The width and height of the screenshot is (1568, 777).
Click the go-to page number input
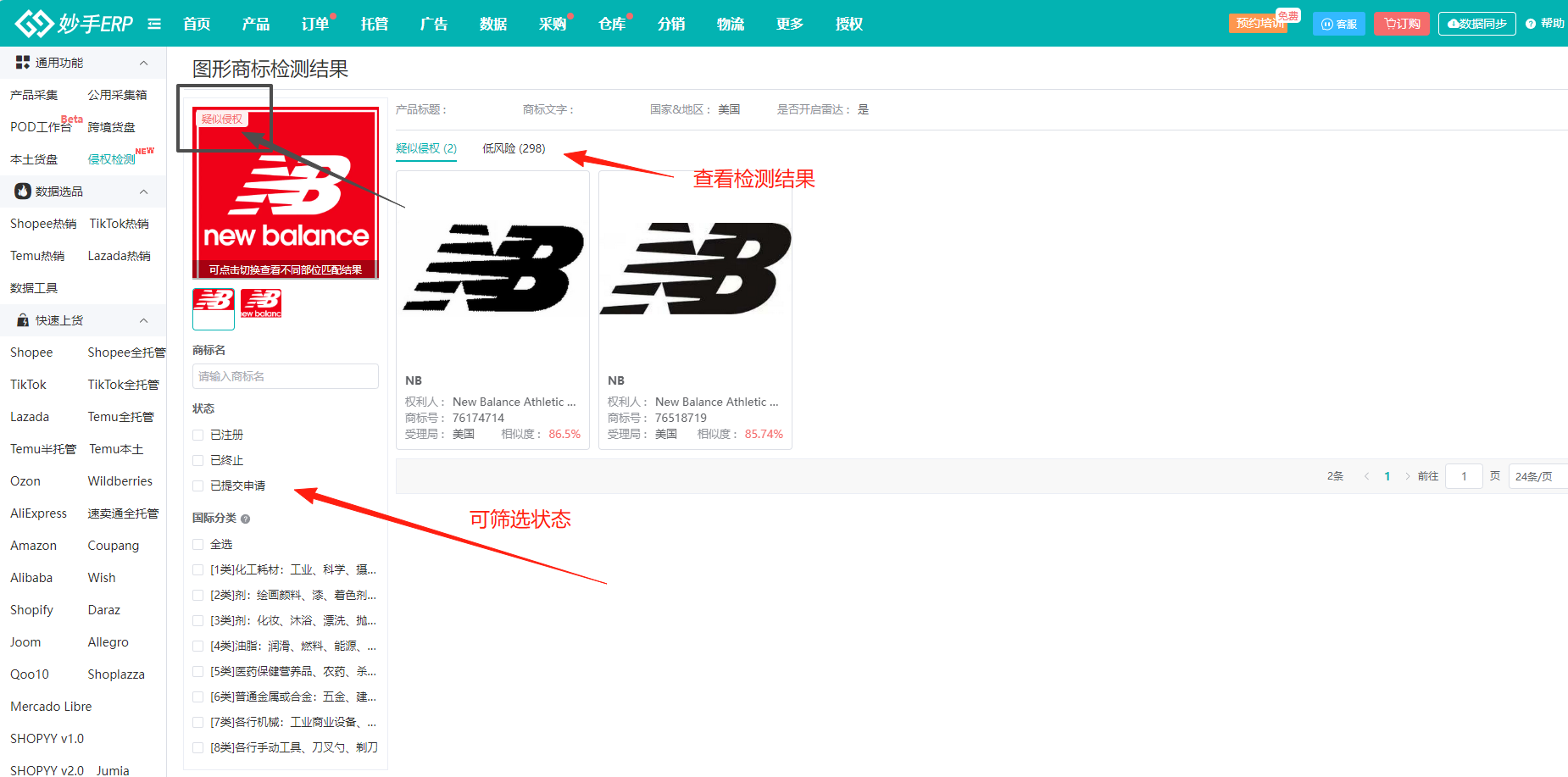click(x=1464, y=476)
